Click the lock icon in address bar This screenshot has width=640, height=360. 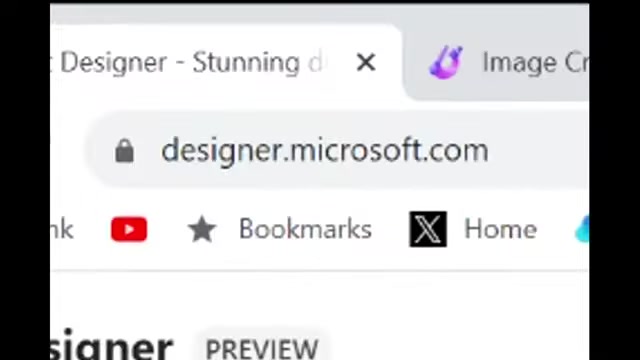click(x=124, y=151)
